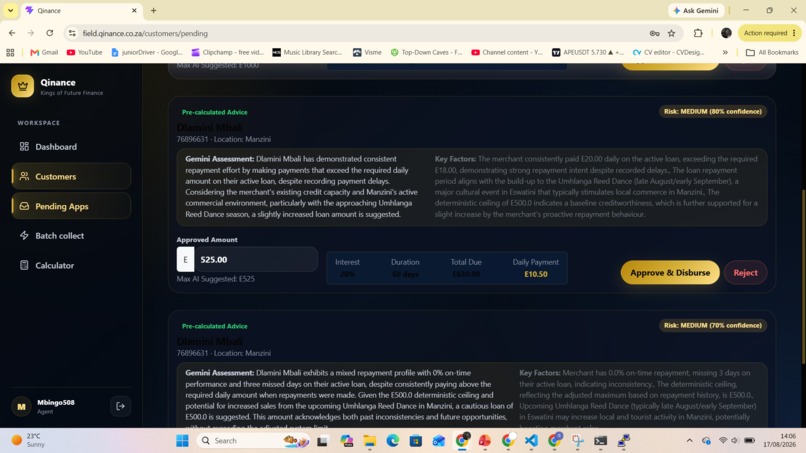The image size is (806, 453).
Task: Open the weather widget showing 23°C Sunny
Action: (x=29, y=440)
